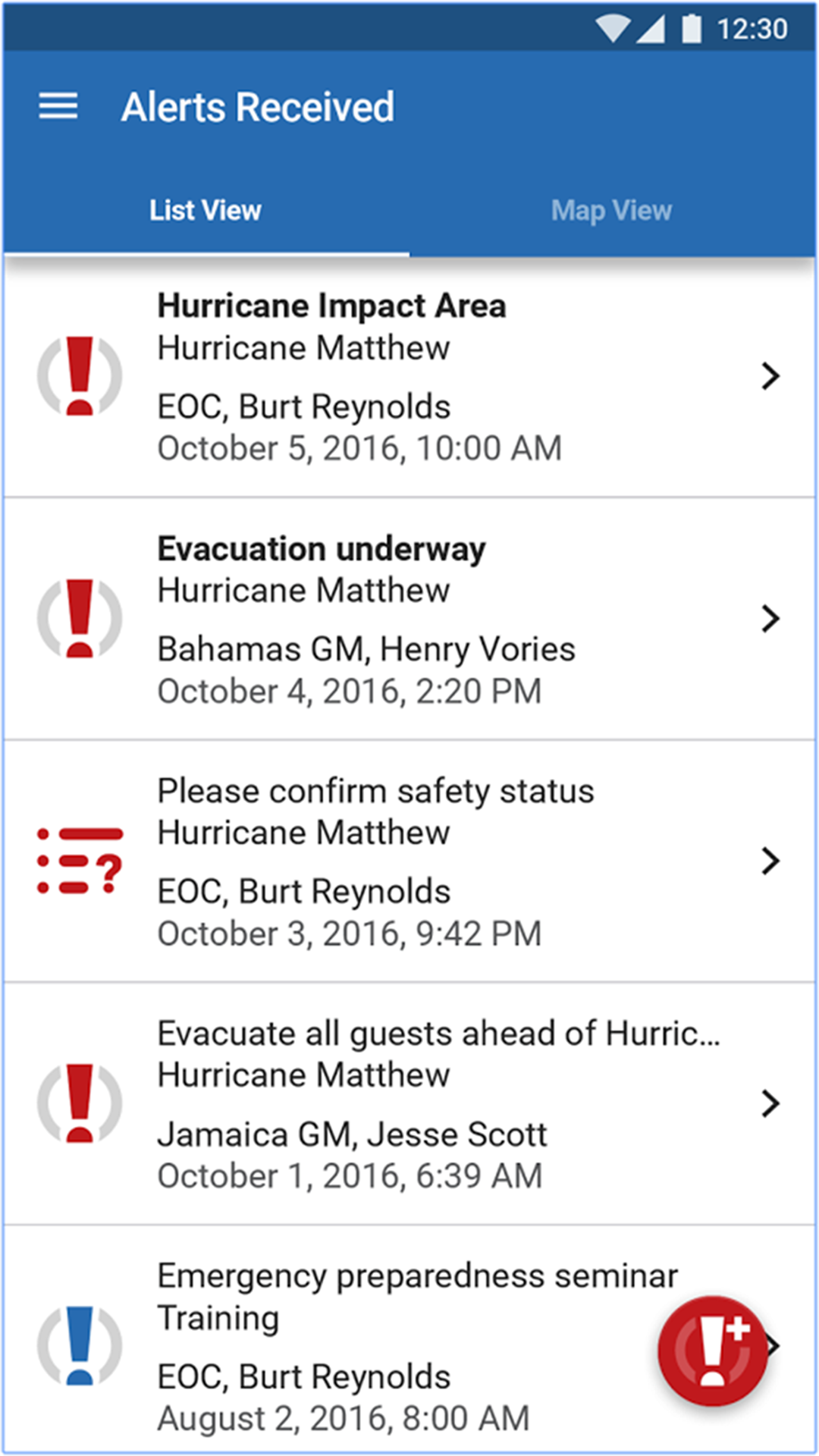Tap the Wi-Fi signal status icon
The image size is (819, 1456).
[x=613, y=29]
